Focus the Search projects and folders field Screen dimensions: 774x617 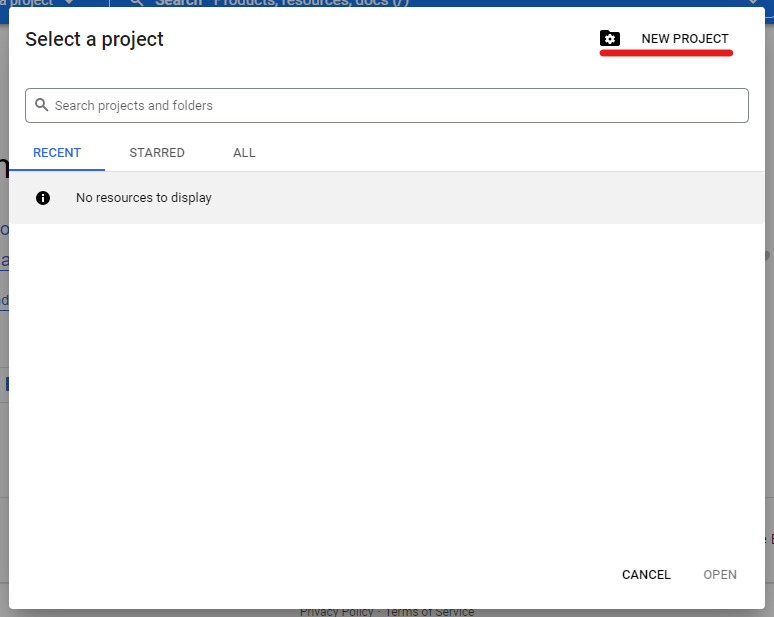(387, 106)
